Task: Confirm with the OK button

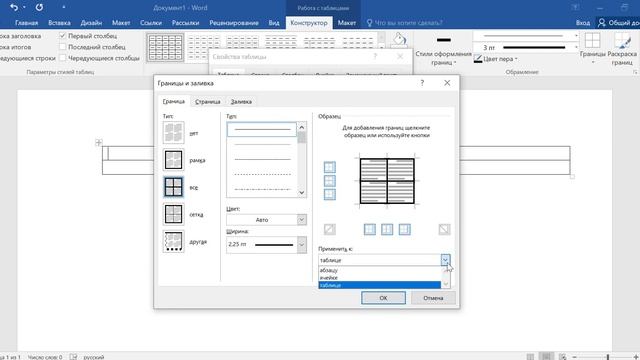Action: (383, 298)
